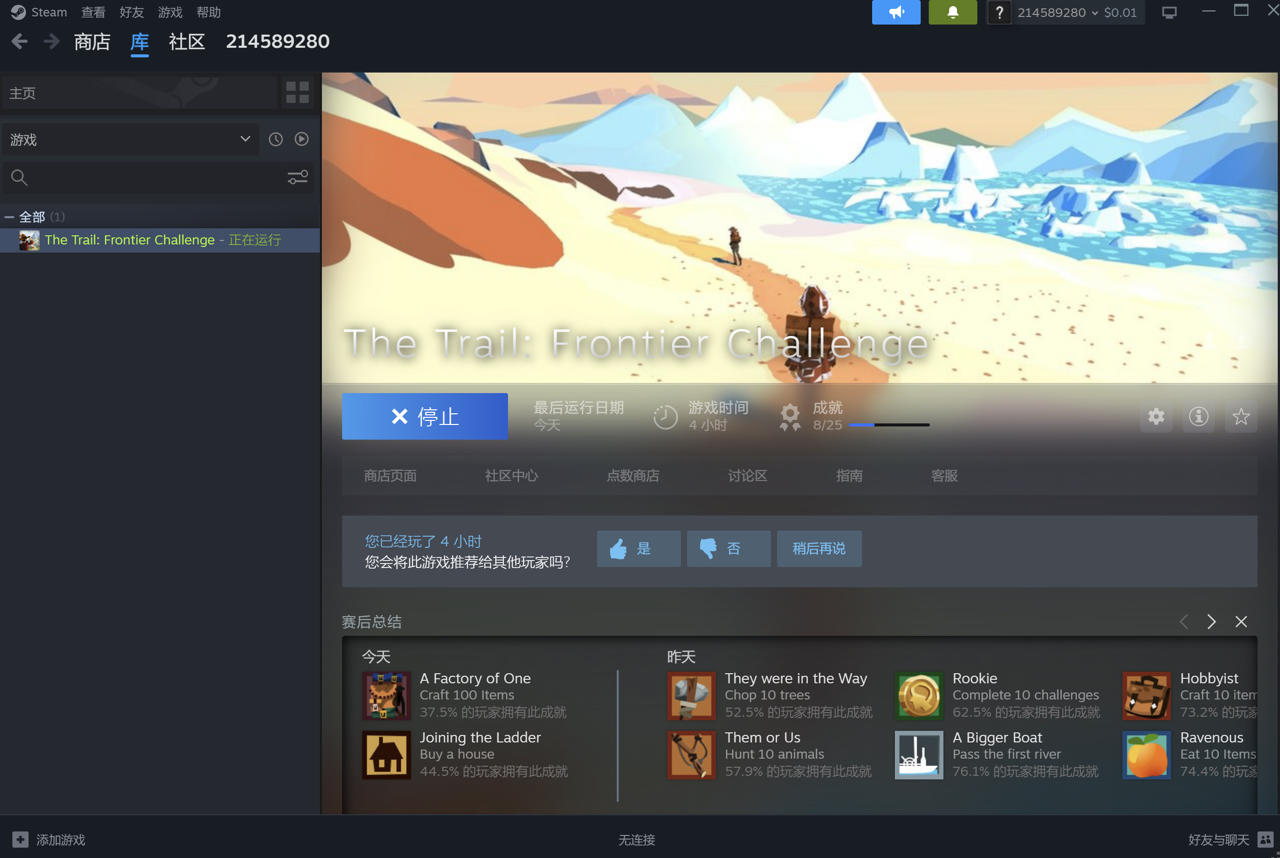This screenshot has height=858, width=1280.
Task: Toggle sort by recent clock icon
Action: tap(276, 139)
